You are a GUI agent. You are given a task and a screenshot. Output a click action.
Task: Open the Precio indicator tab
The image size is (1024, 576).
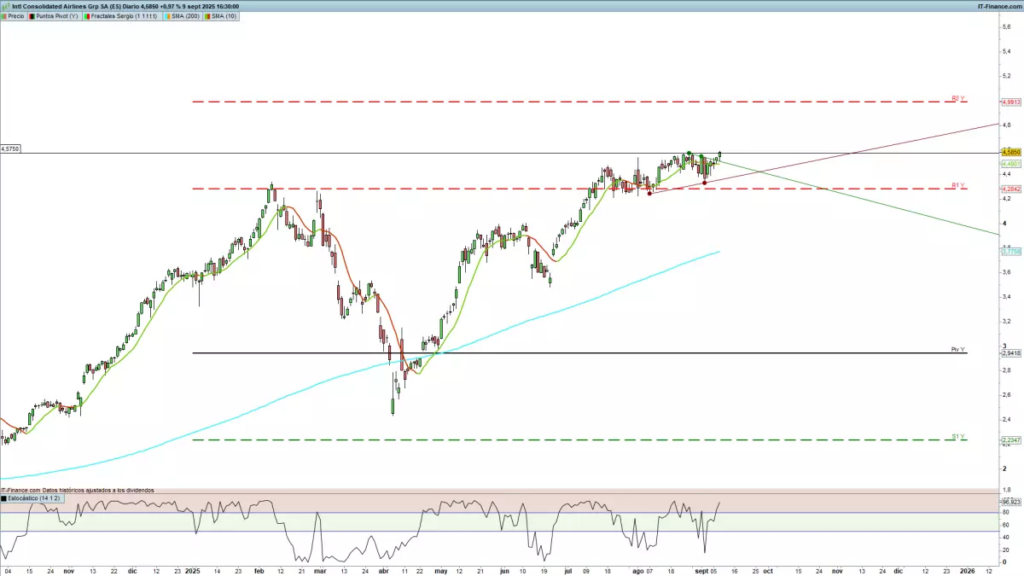pos(16,16)
